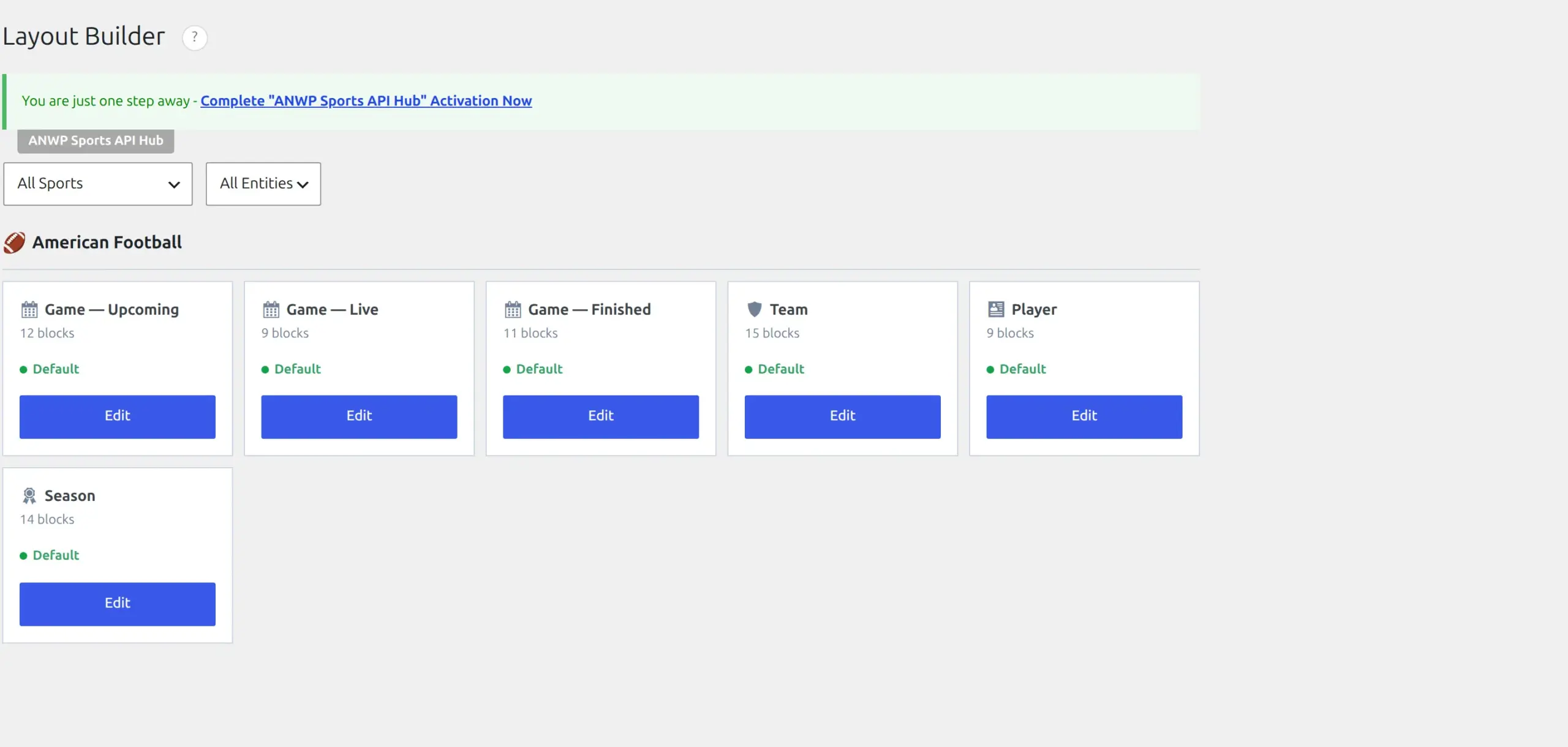Viewport: 1568px width, 747px height.
Task: Click the award ribbon icon beside Season
Action: pos(29,495)
